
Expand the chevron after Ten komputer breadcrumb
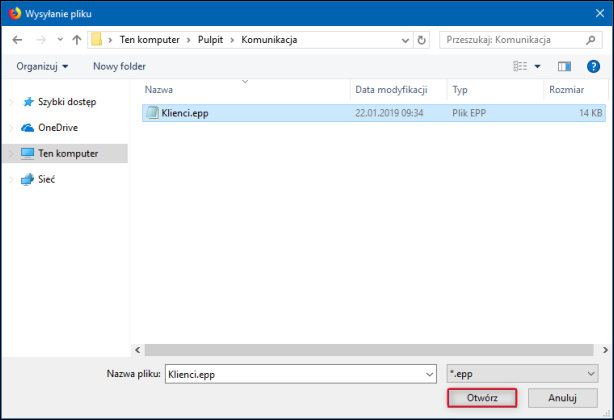coord(189,40)
